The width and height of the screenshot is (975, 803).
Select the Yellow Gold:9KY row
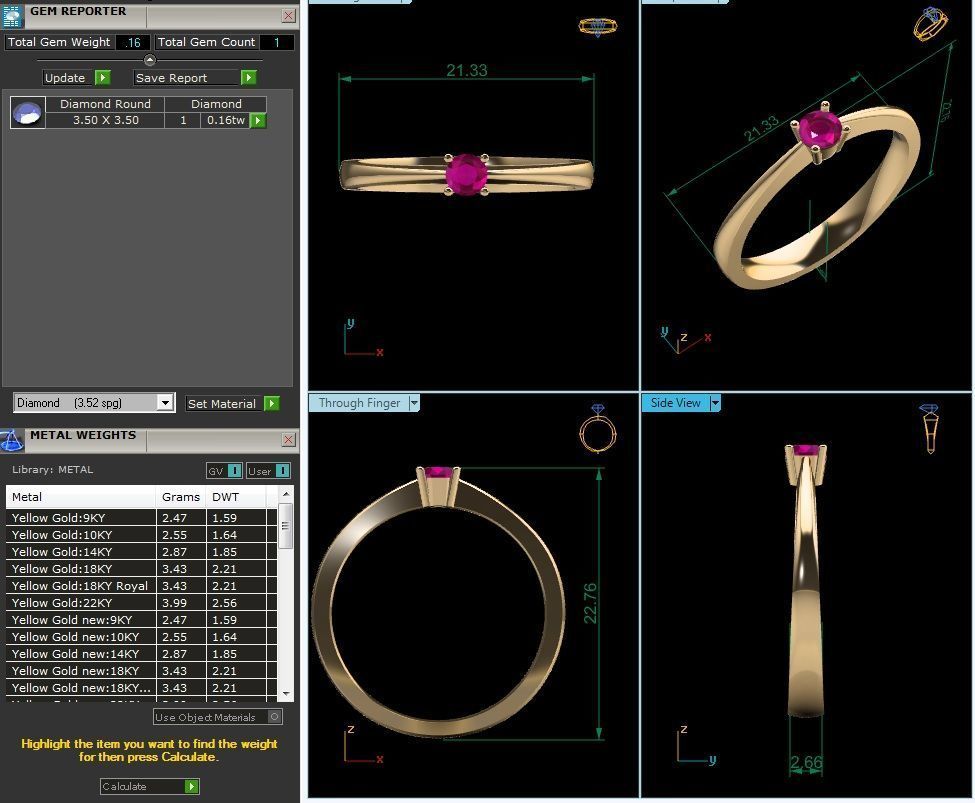[x=141, y=518]
